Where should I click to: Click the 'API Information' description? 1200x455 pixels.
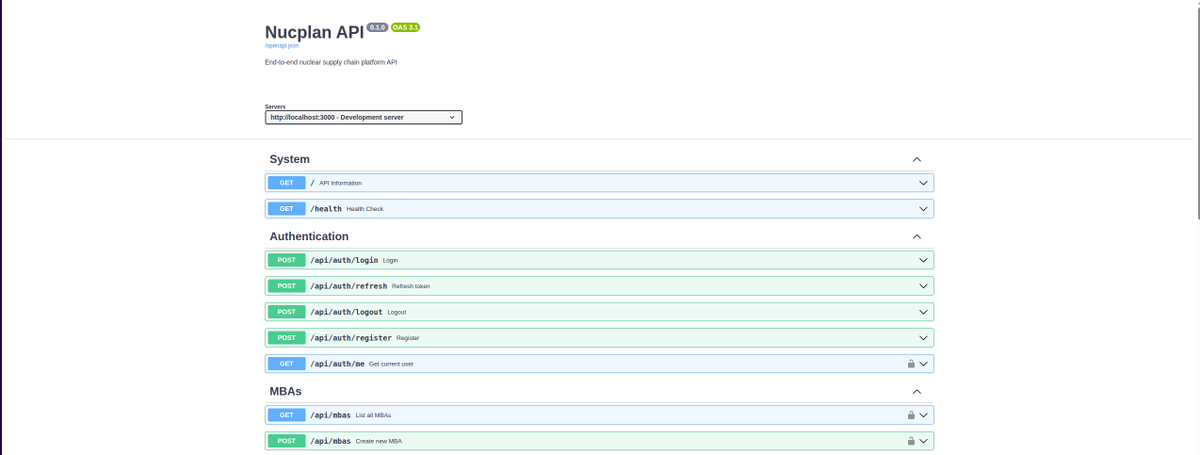(340, 183)
